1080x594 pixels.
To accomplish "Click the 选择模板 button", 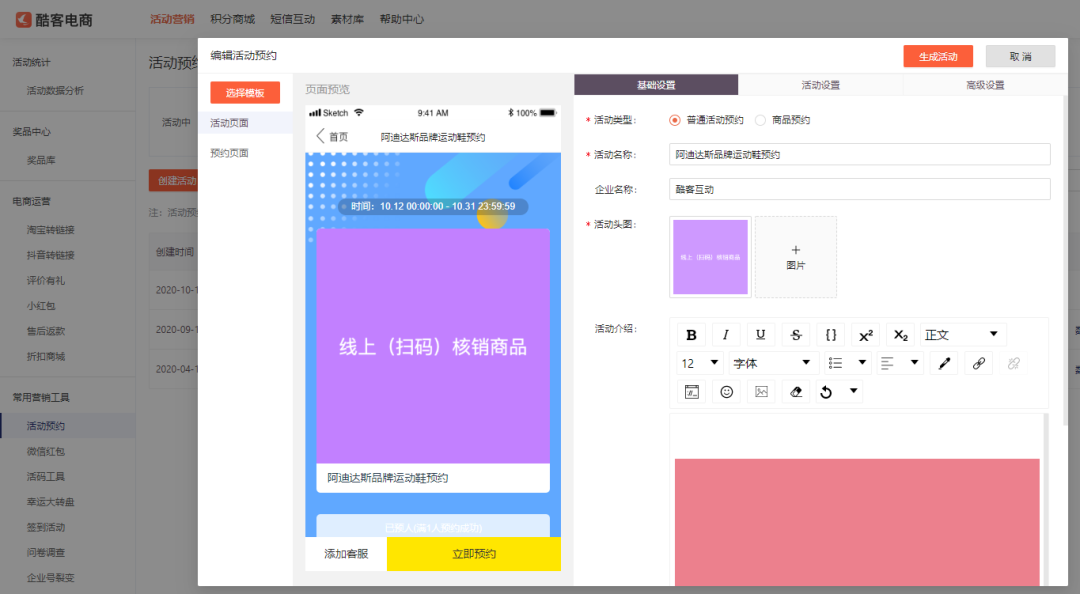I will pos(245,92).
